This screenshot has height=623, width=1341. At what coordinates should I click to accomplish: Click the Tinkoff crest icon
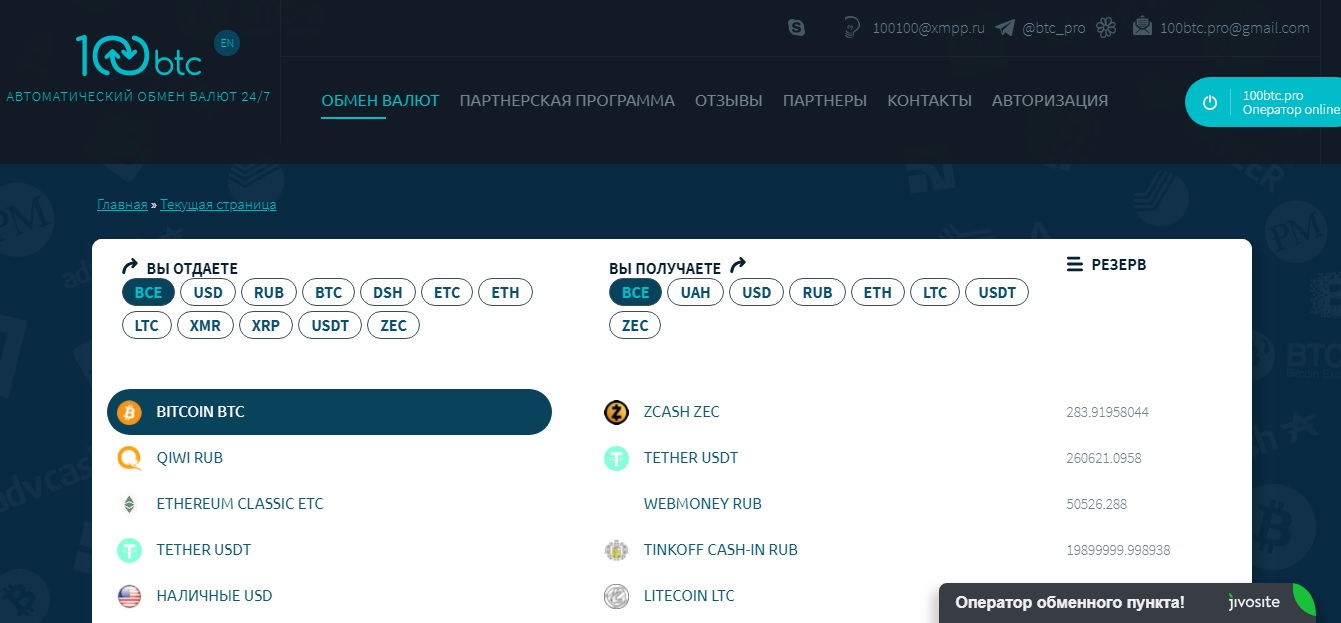616,550
